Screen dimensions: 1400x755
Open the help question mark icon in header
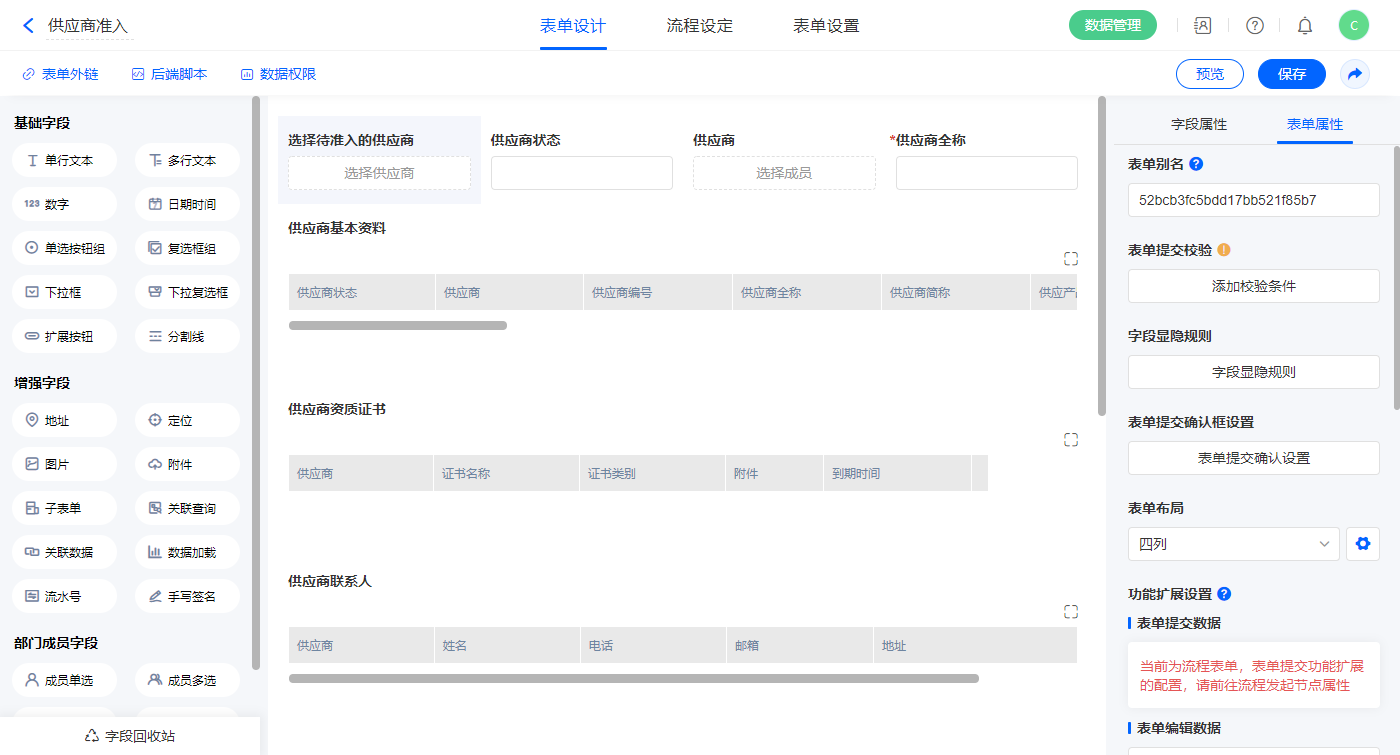[x=1254, y=26]
